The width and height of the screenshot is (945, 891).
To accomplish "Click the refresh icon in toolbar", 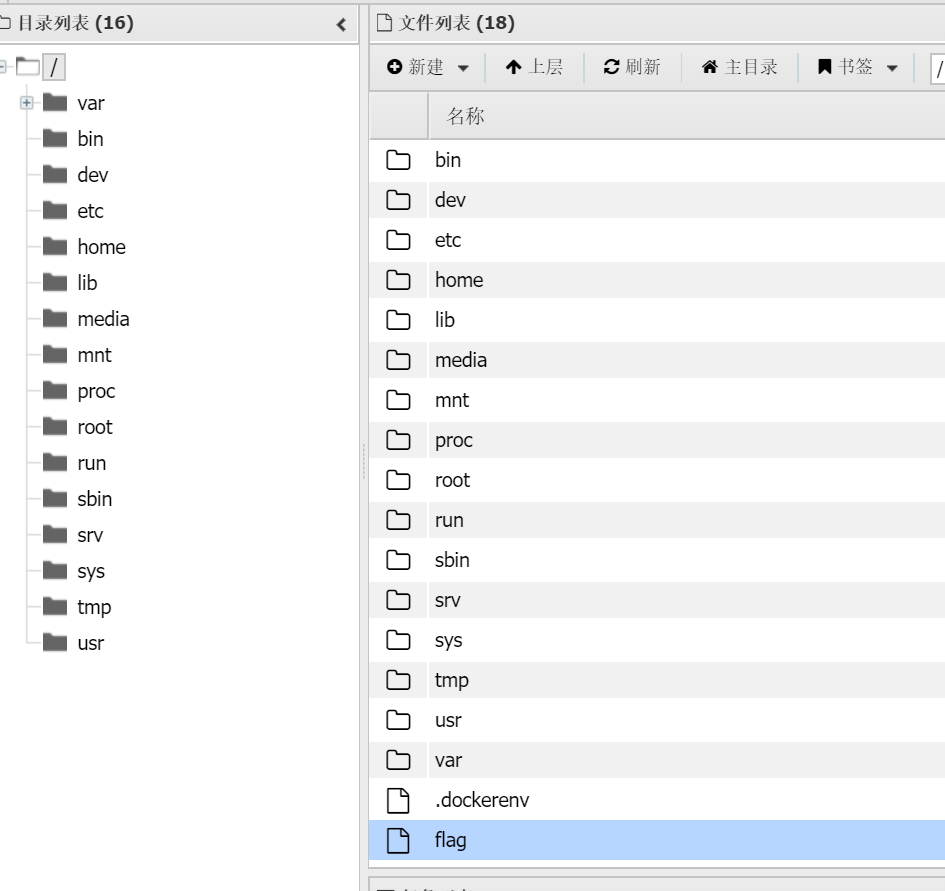I will [x=611, y=67].
